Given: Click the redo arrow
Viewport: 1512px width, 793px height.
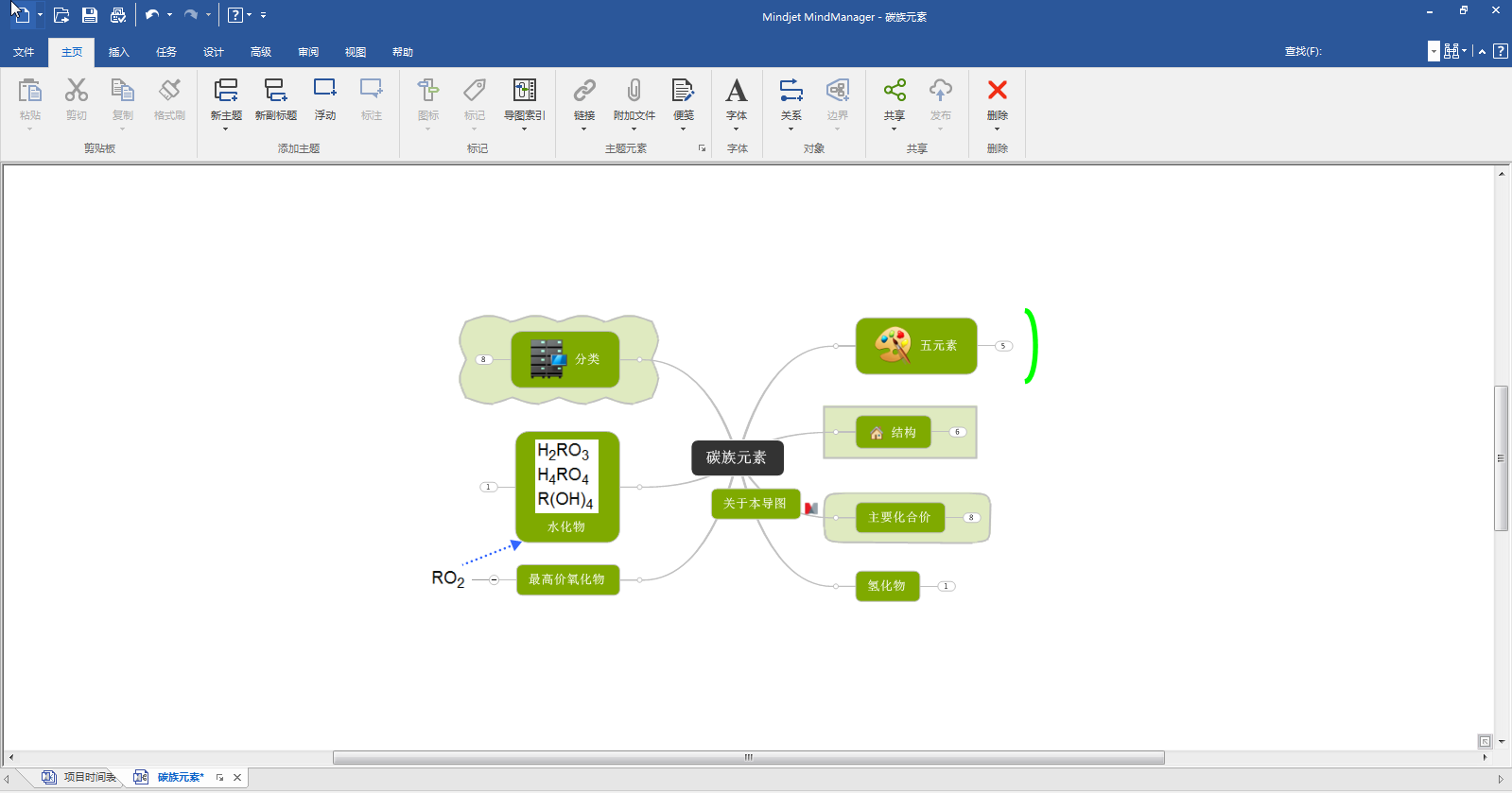Looking at the screenshot, I should 191,15.
